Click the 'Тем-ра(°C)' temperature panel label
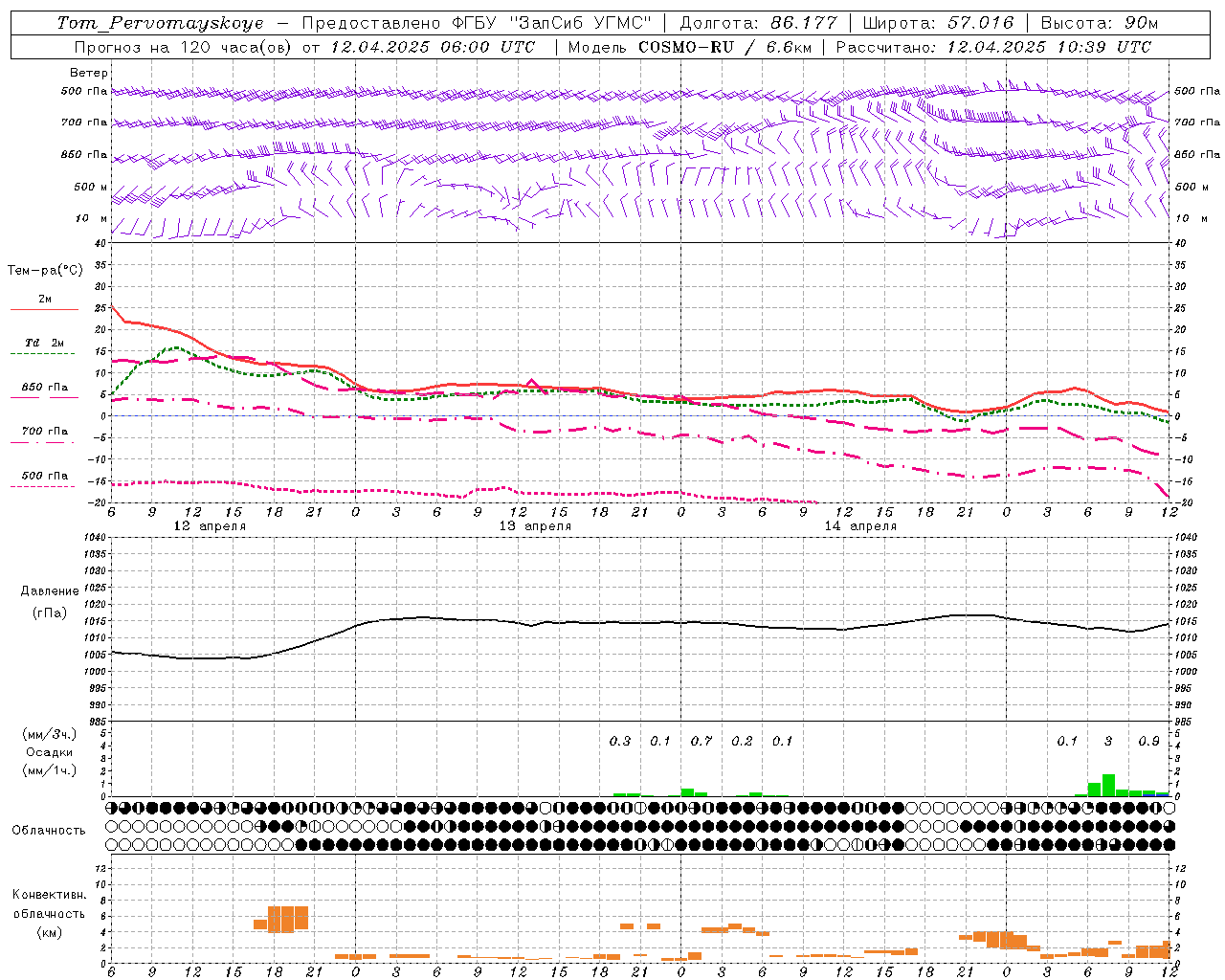Viewport: 1225px width, 980px height. coord(45,271)
